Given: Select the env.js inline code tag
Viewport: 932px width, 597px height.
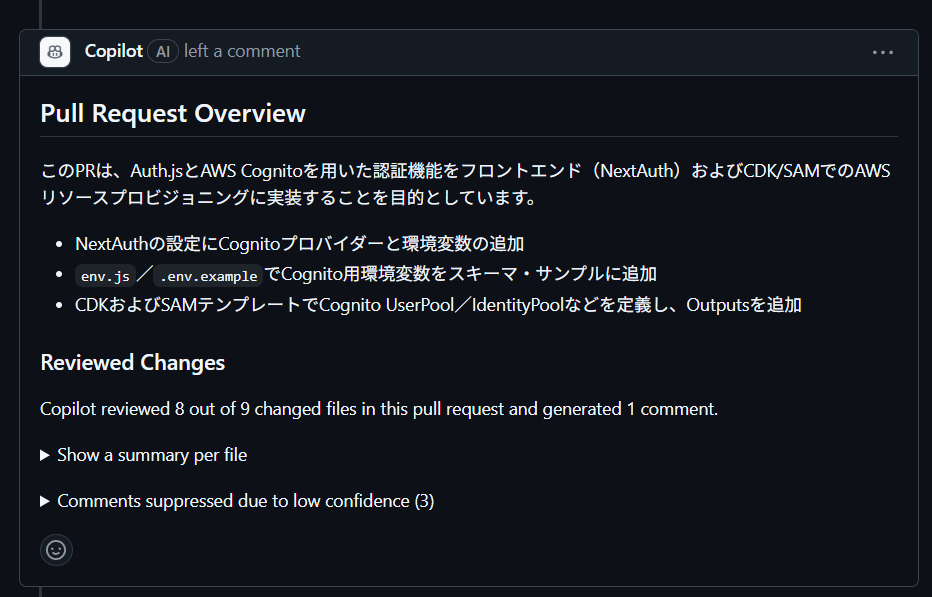Looking at the screenshot, I should tap(105, 276).
